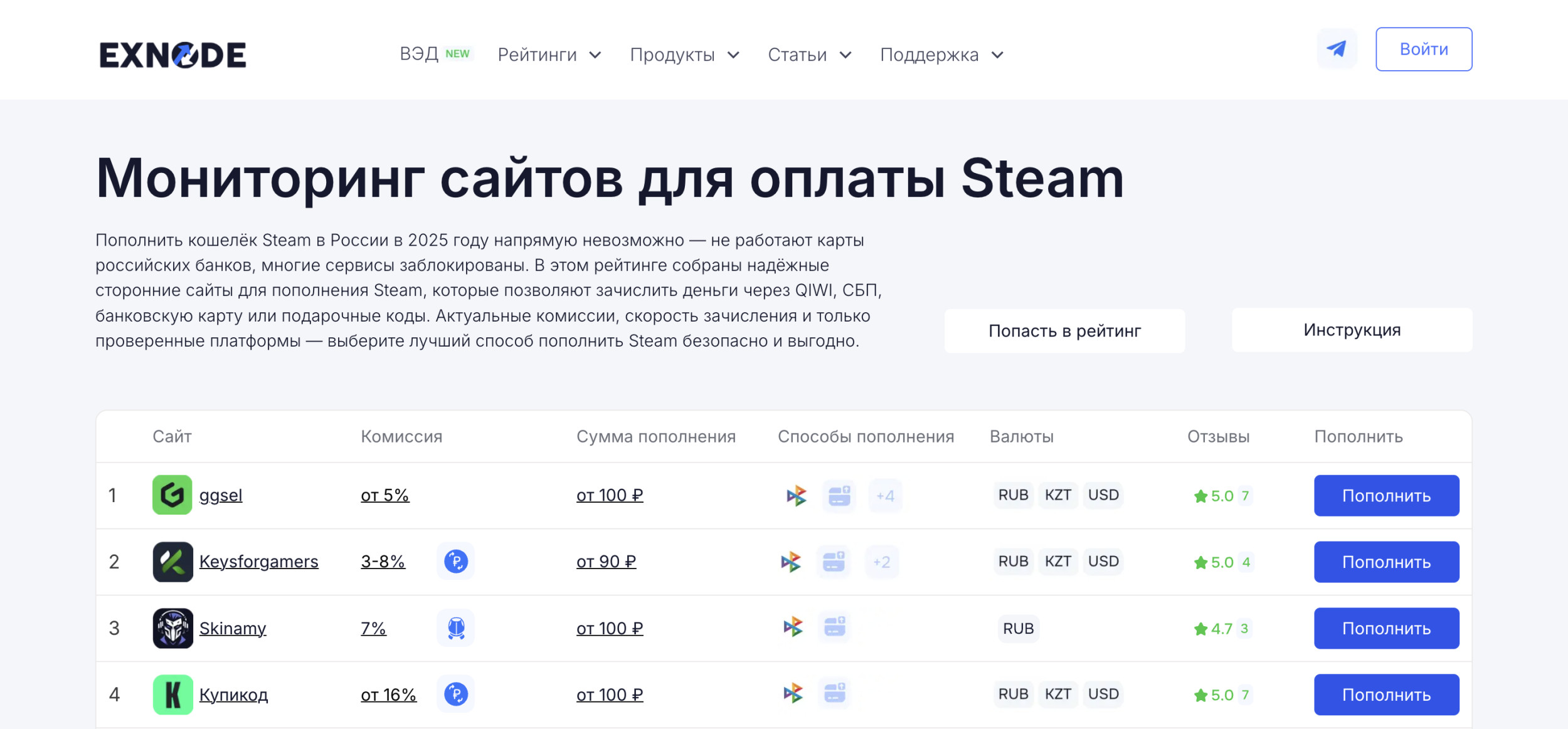Screen dimensions: 1568x729
Task: Click the Купикод green K logo
Action: point(172,695)
